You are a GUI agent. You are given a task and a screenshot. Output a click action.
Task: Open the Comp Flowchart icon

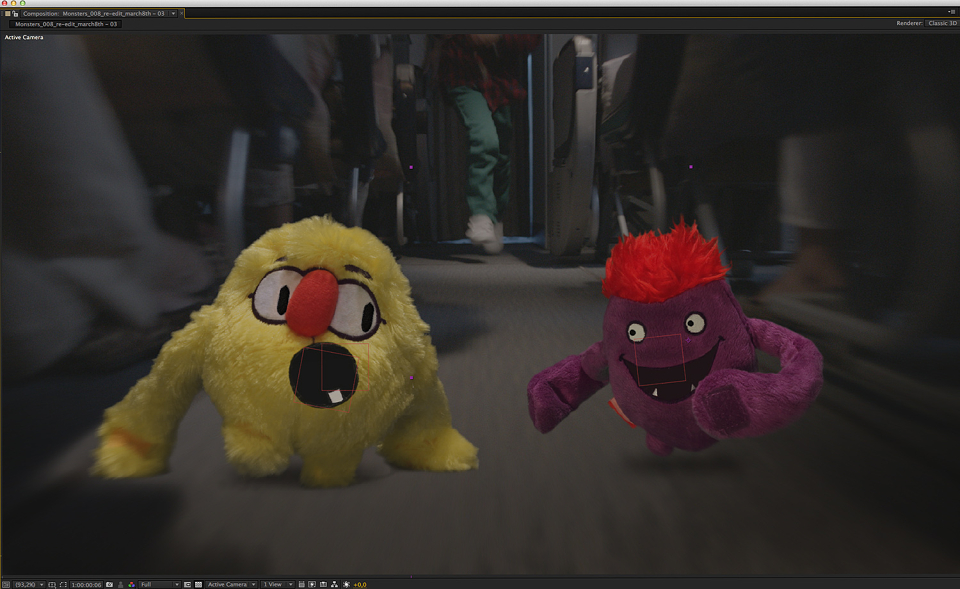tap(334, 585)
